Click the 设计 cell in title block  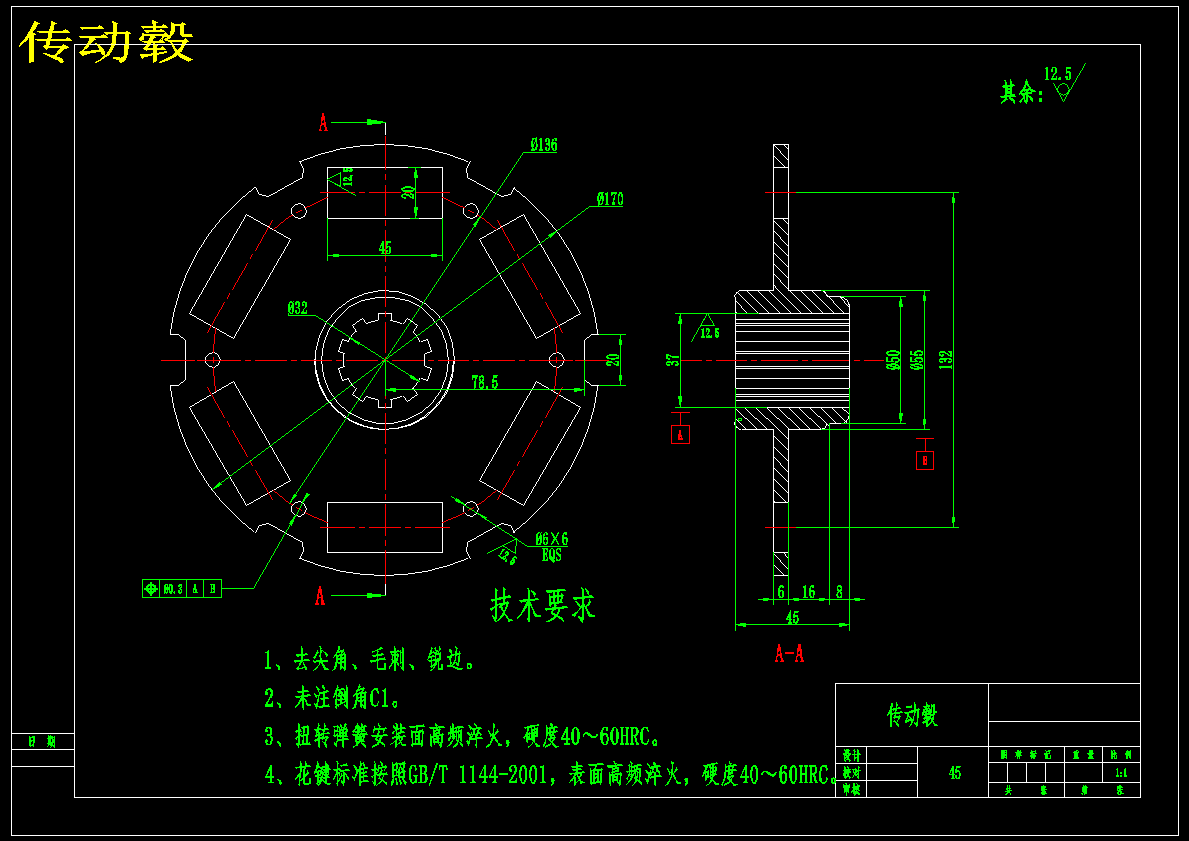point(852,755)
